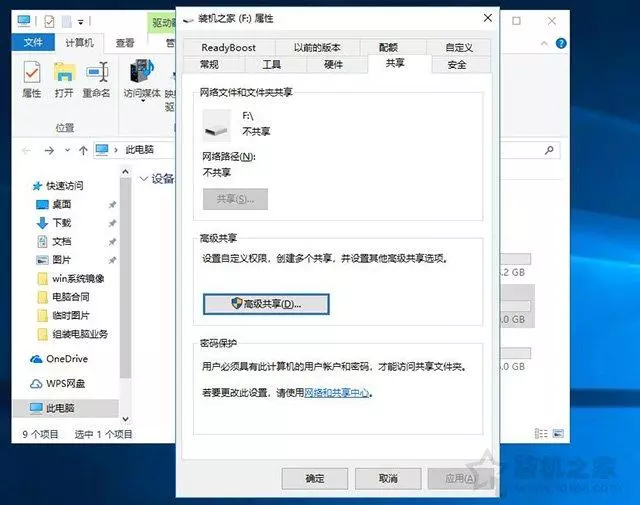The width and height of the screenshot is (640, 505).
Task: Open the 计算机 ribbon tab
Action: point(79,42)
